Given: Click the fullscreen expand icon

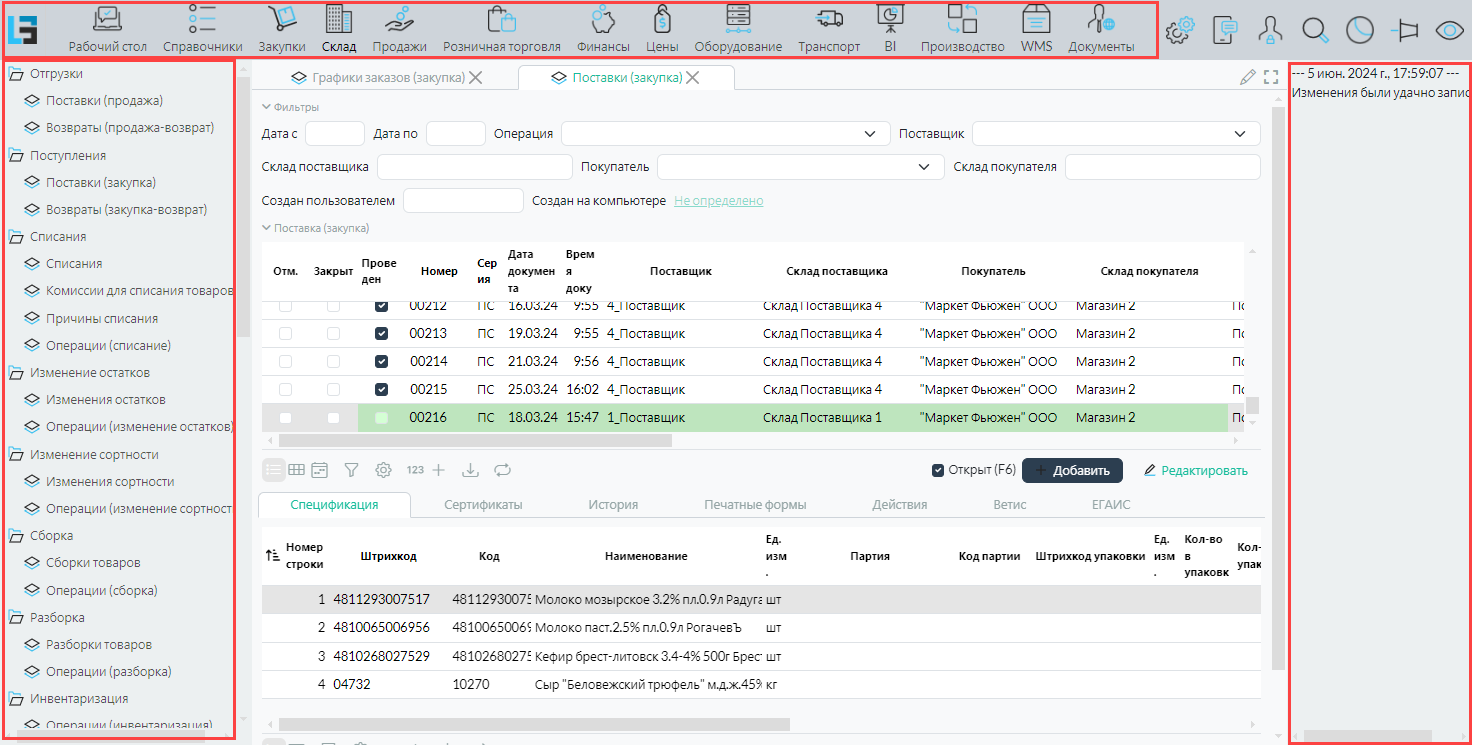Looking at the screenshot, I should pos(1271,77).
